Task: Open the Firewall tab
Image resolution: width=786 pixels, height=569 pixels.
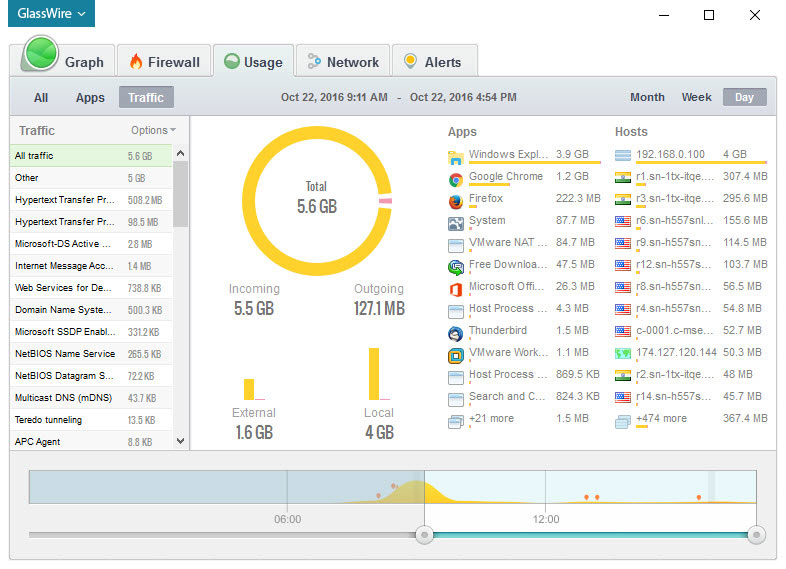Action: tap(164, 62)
